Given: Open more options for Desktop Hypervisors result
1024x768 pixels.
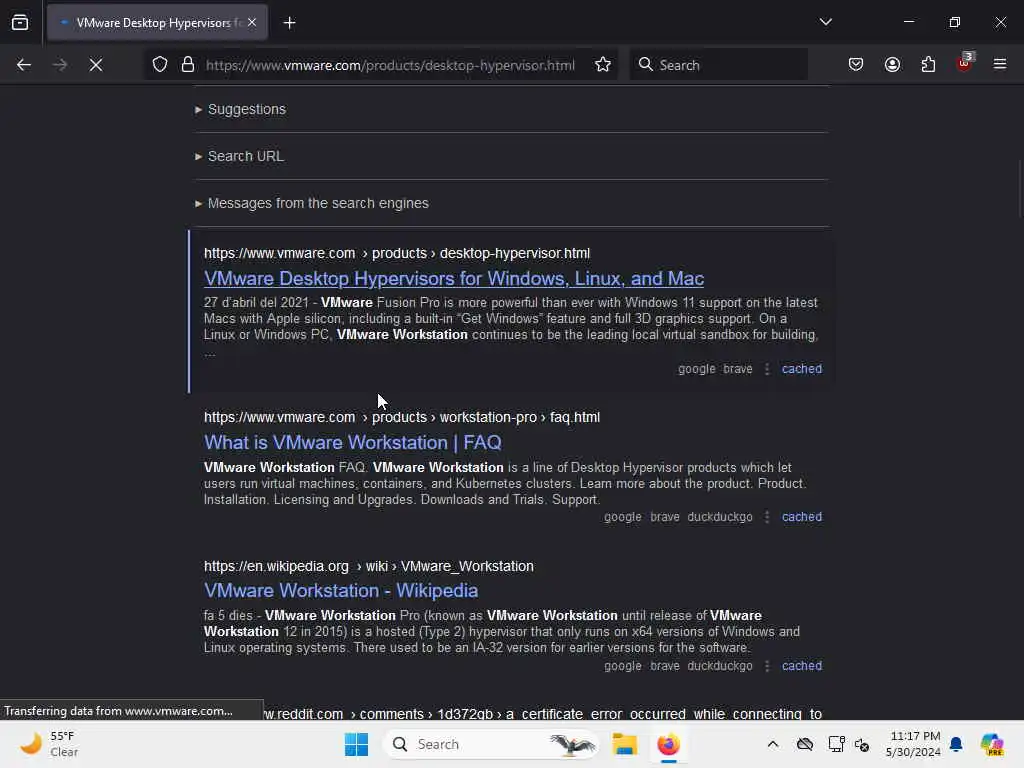Looking at the screenshot, I should click(767, 369).
